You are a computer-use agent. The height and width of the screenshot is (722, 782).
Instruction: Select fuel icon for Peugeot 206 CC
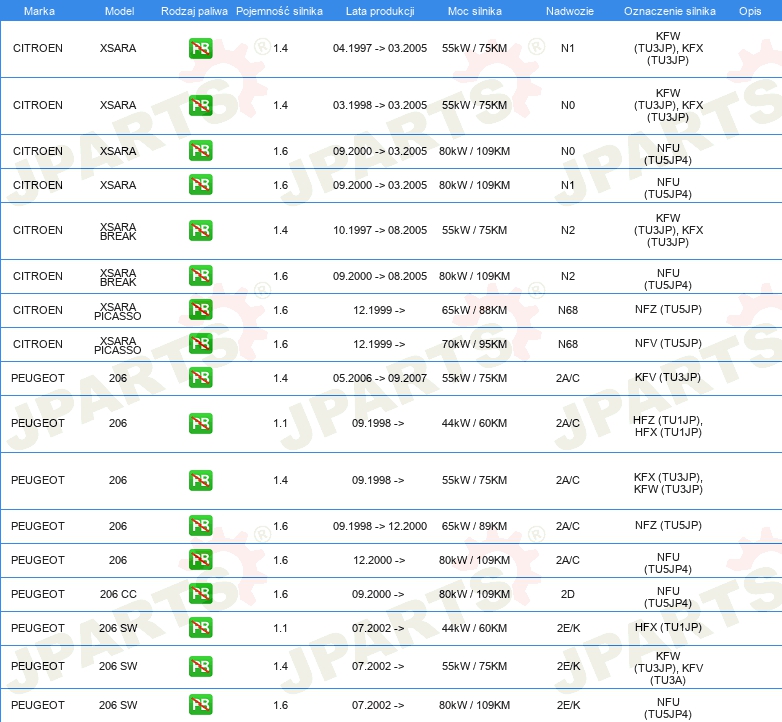pyautogui.click(x=200, y=593)
